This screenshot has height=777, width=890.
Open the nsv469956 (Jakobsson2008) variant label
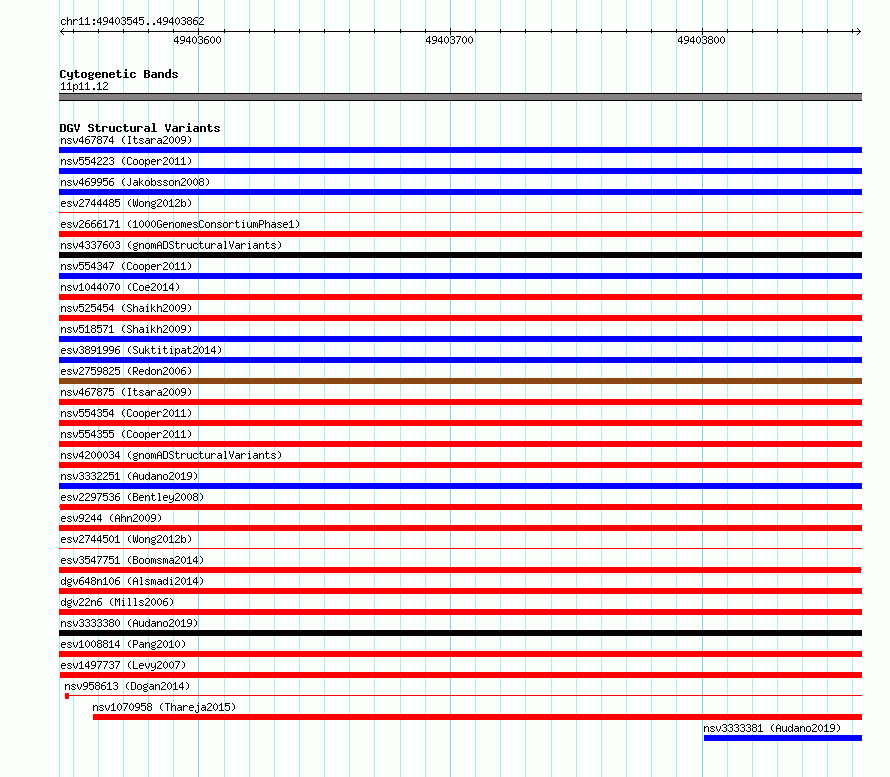click(135, 182)
